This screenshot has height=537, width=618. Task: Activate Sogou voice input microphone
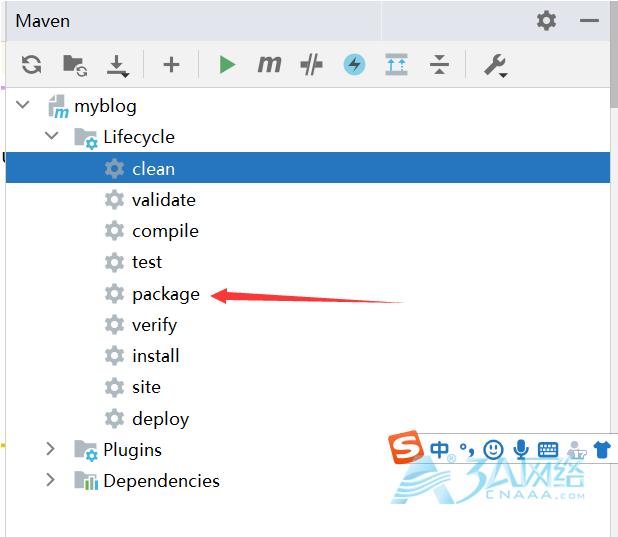[x=521, y=449]
